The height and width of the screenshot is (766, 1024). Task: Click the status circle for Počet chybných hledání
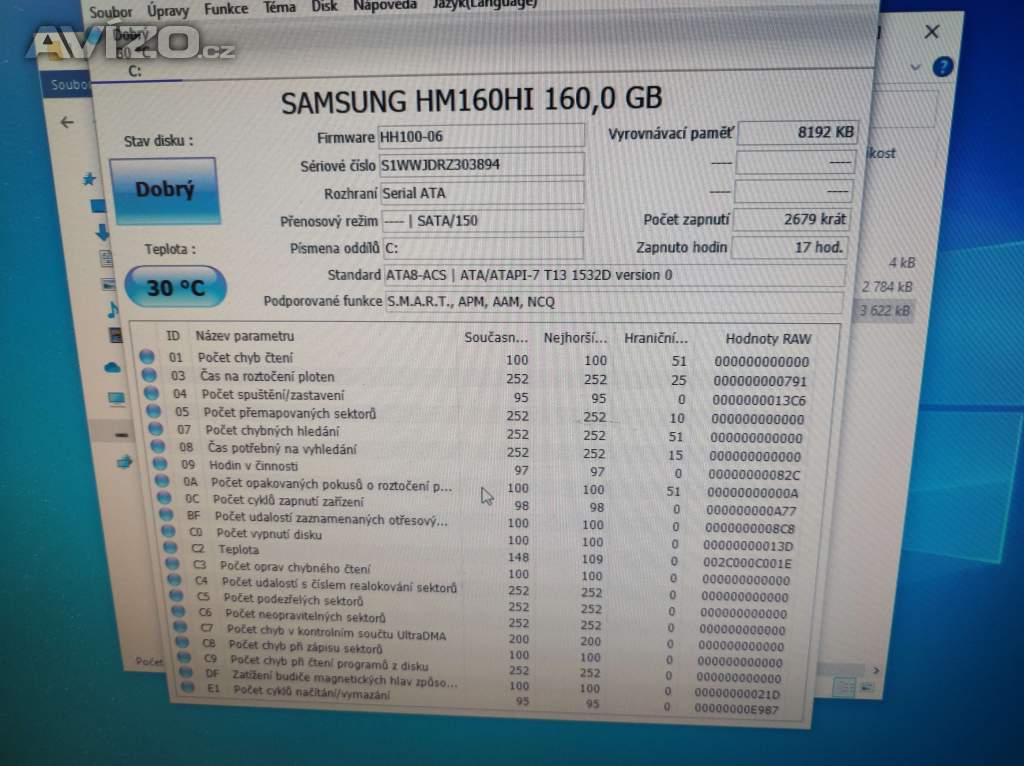coord(155,429)
